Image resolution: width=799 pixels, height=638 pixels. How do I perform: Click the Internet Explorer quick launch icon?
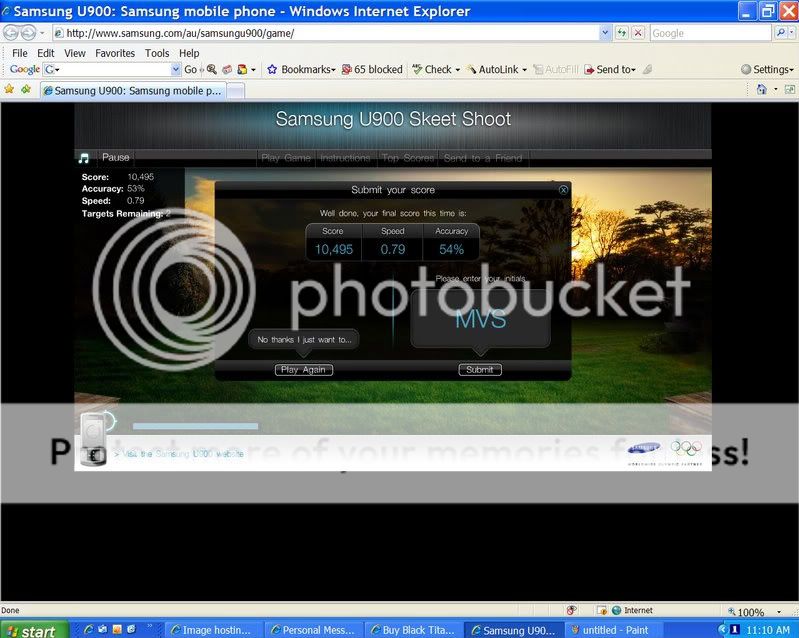click(89, 630)
